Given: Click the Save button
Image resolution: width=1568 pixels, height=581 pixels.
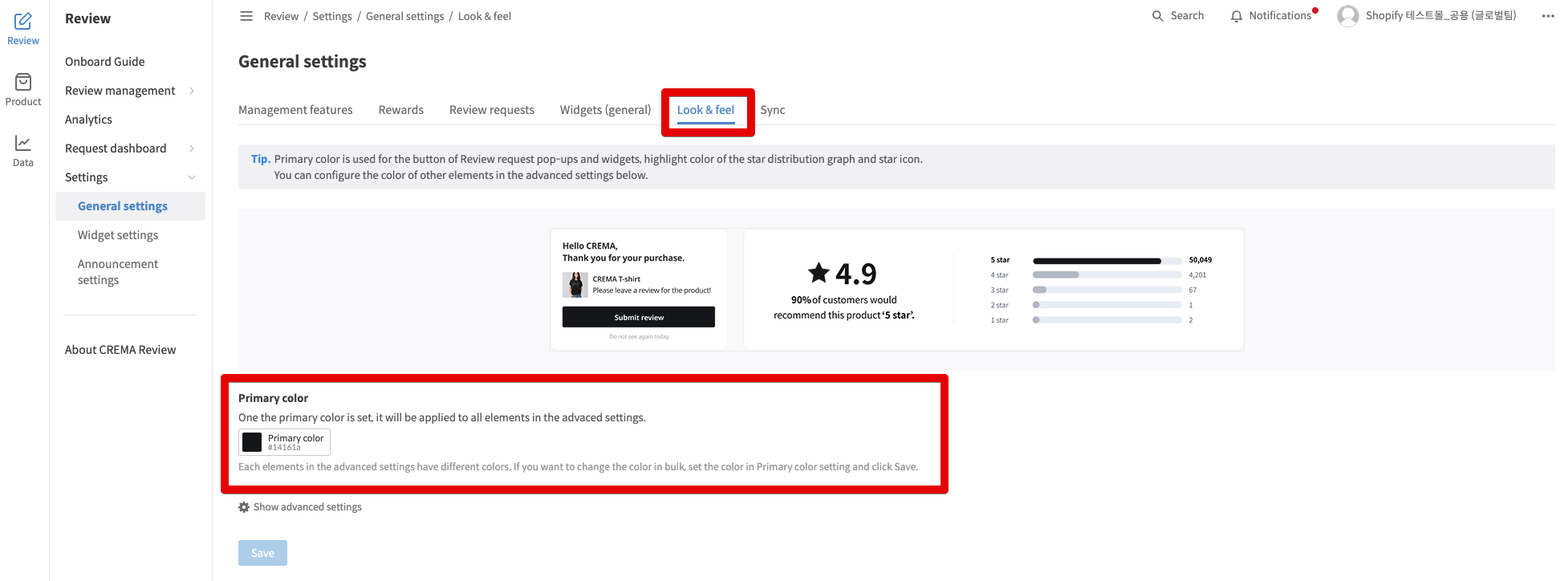Looking at the screenshot, I should click(262, 553).
